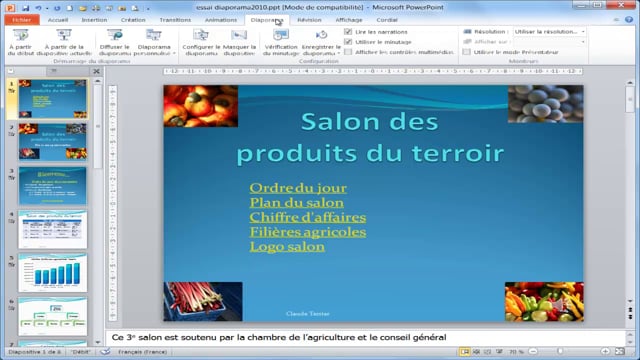Open Microsoft PowerPoint help question mark
The height and width of the screenshot is (360, 640).
(x=629, y=19)
